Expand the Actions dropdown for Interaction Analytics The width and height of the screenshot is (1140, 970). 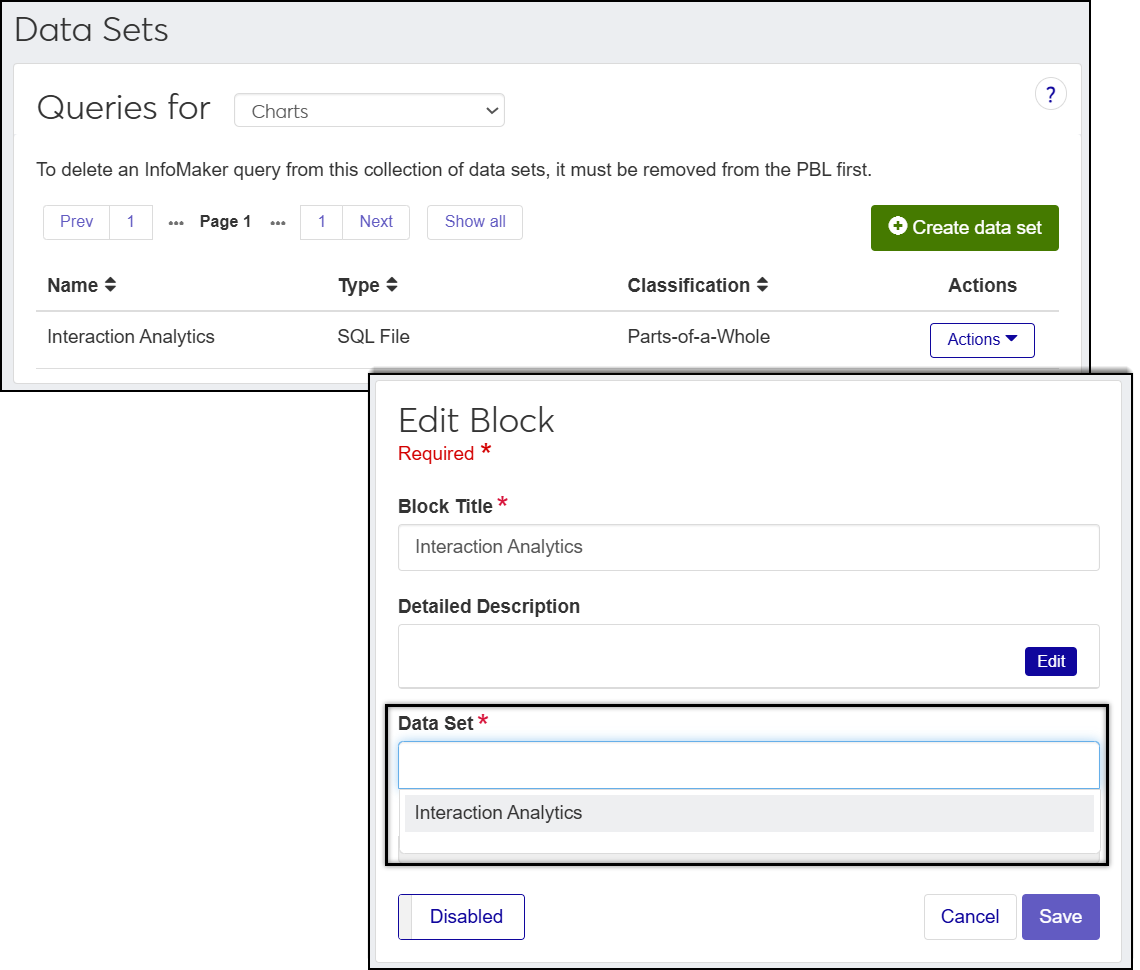[981, 340]
